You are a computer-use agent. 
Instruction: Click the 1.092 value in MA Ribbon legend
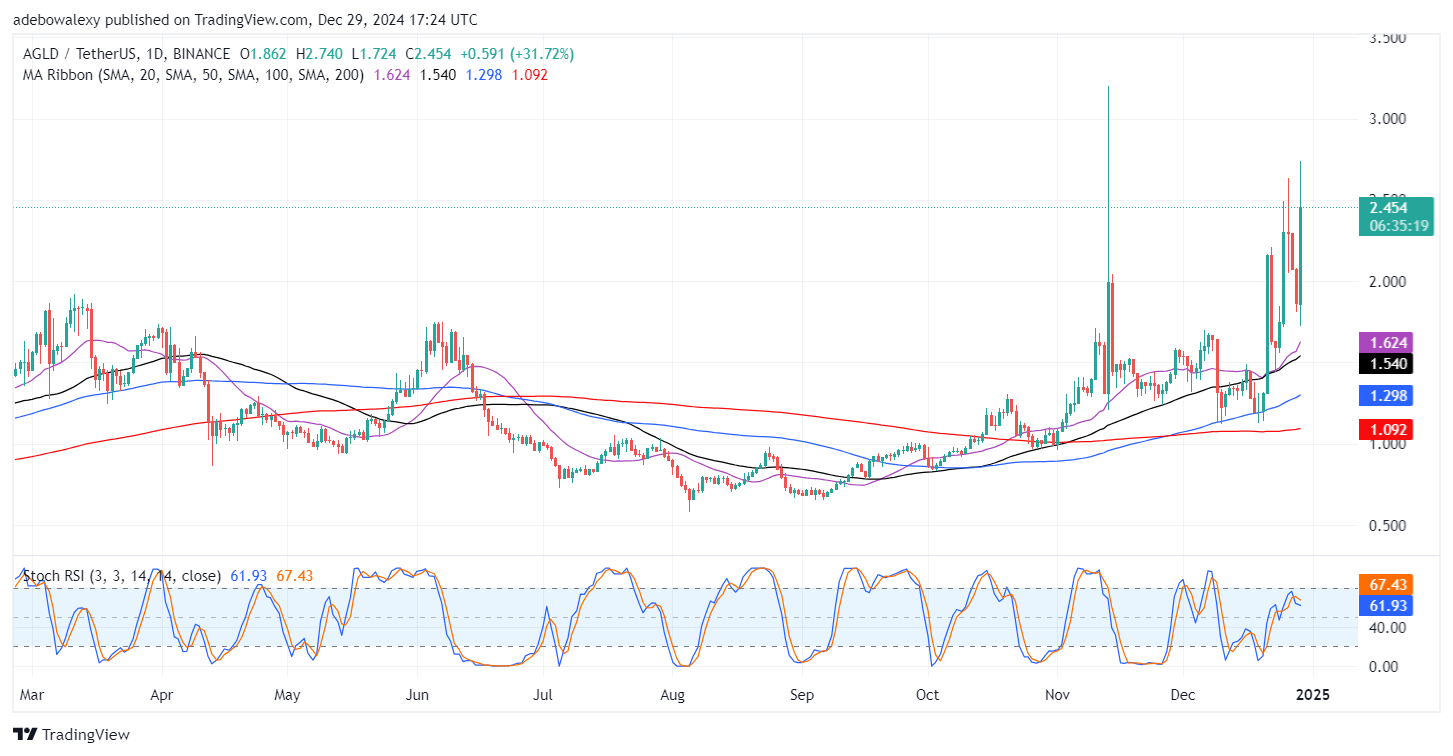click(x=529, y=75)
